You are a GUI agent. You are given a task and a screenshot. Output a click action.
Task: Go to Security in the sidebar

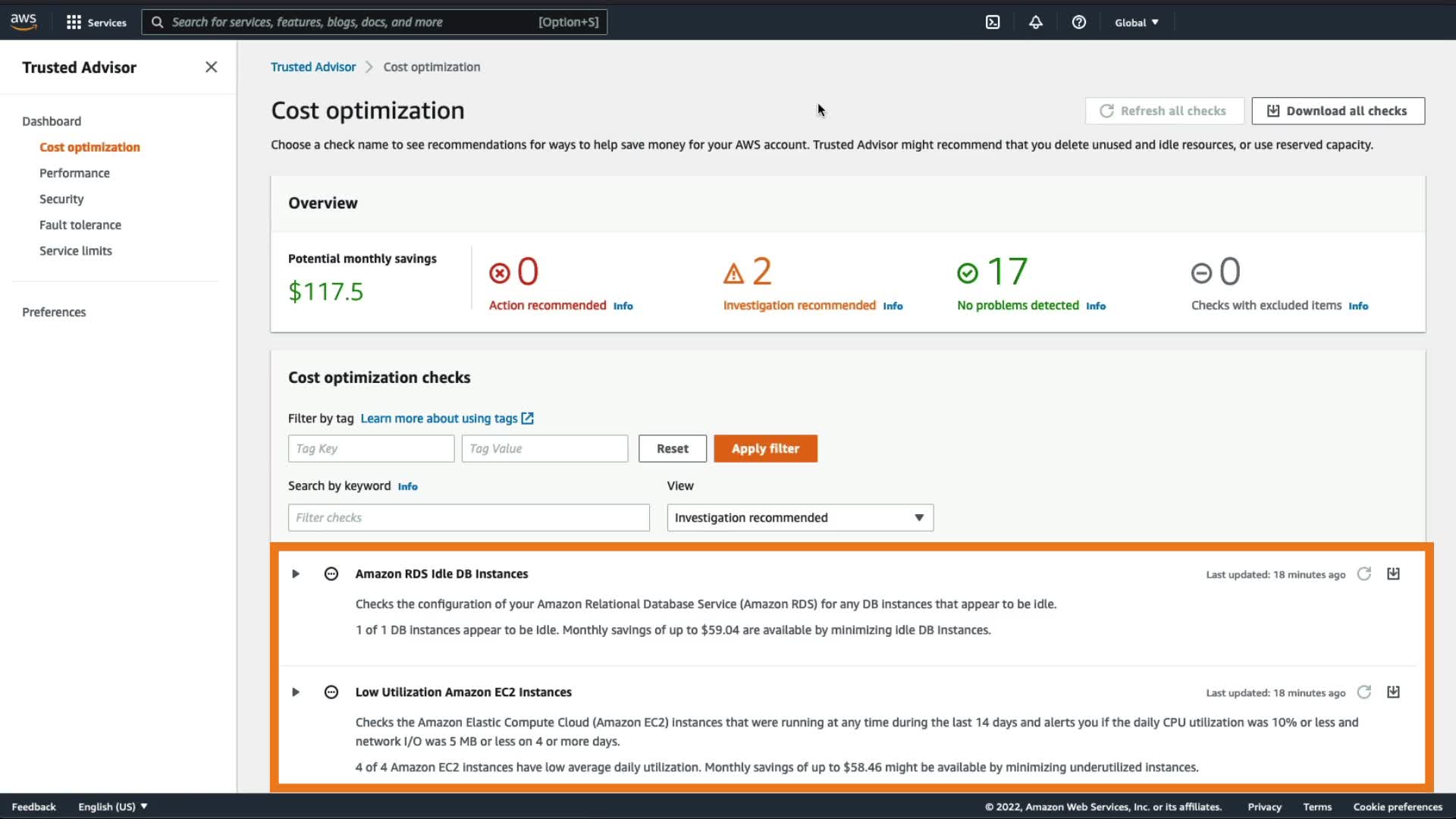pos(61,199)
